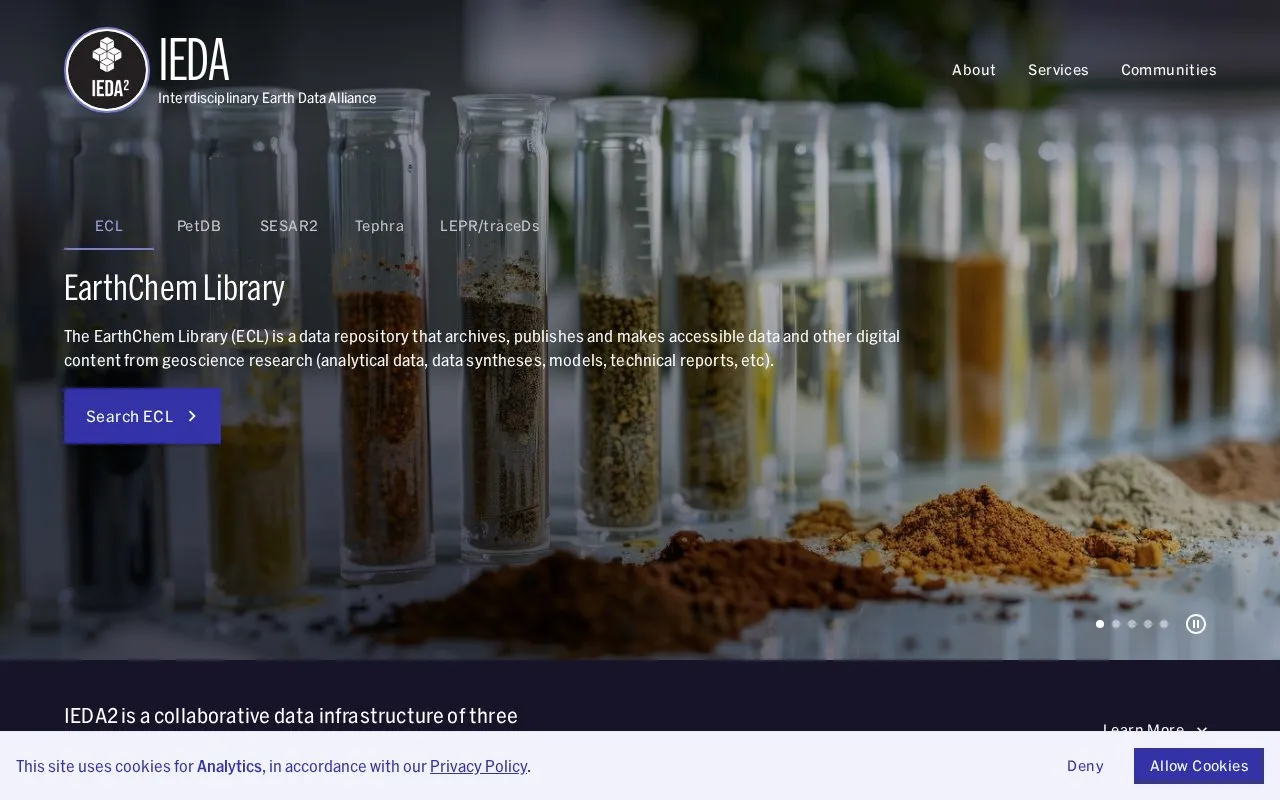Go to fourth carousel slide dot
Screen dimensions: 1280x800
tap(1148, 624)
